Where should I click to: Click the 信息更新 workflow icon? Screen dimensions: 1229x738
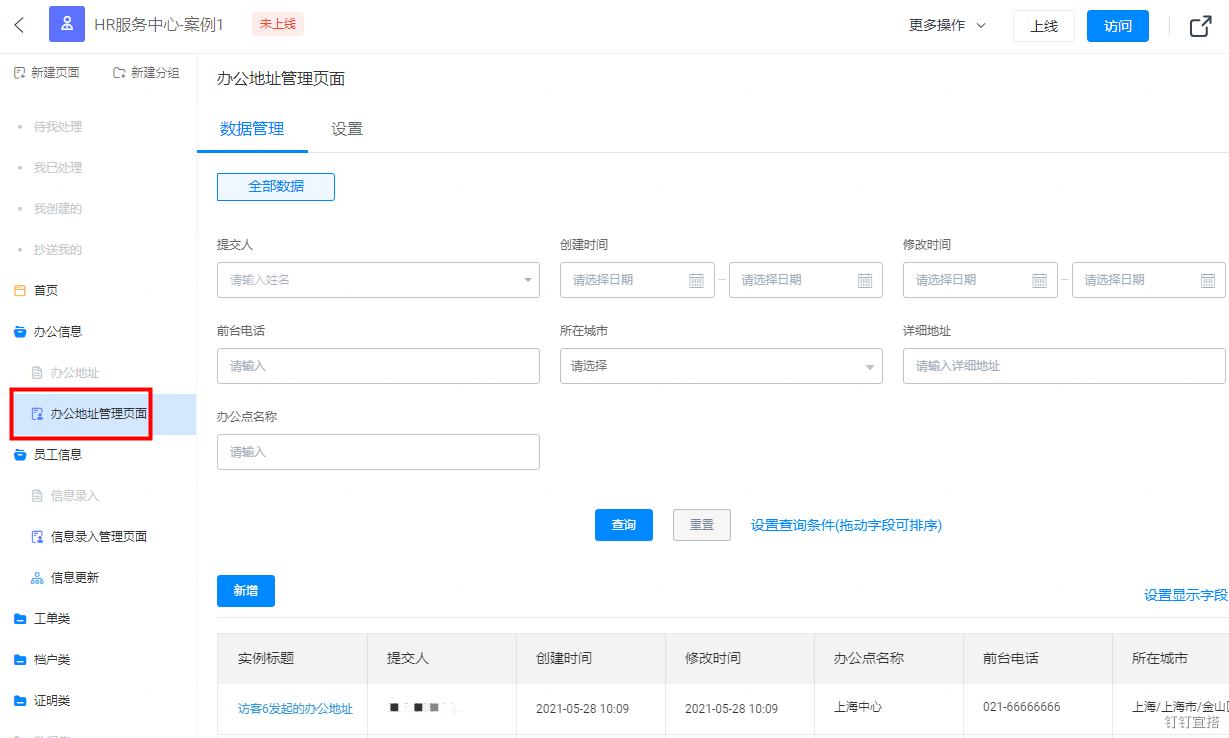point(38,578)
